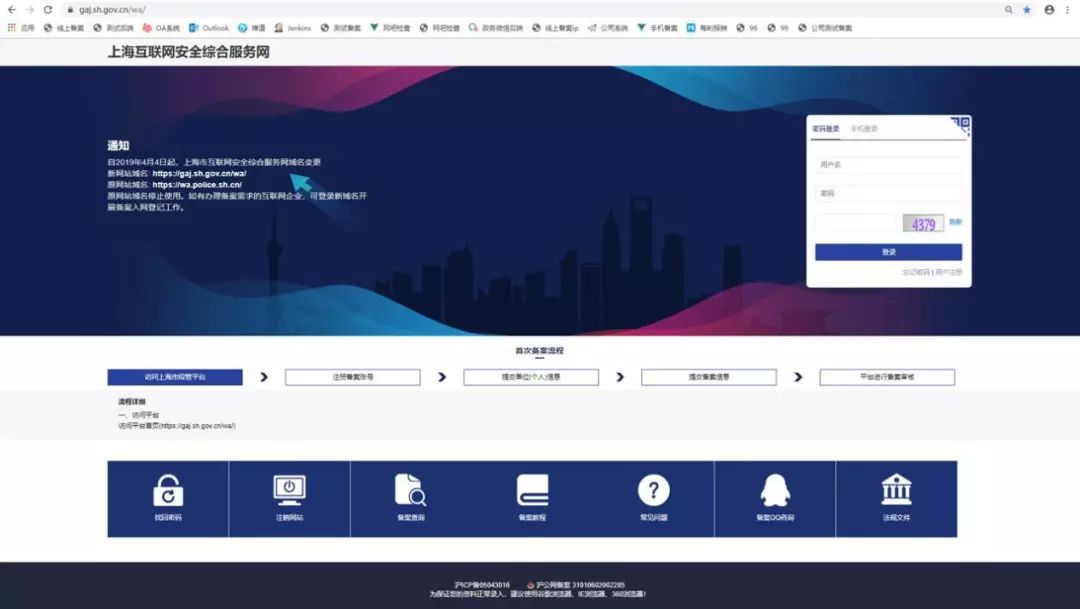Click the 4379 captcha image
The image size is (1080, 609).
pos(923,223)
